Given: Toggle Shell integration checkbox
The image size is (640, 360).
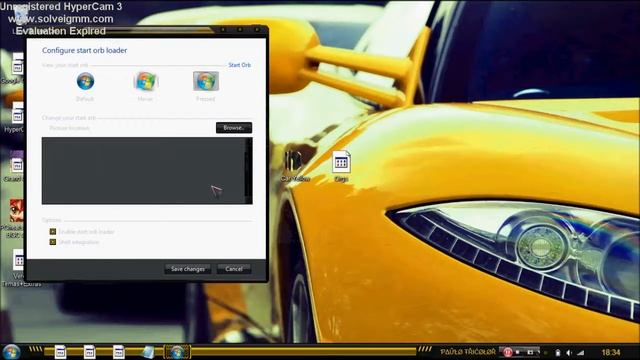Looking at the screenshot, I should coord(53,242).
